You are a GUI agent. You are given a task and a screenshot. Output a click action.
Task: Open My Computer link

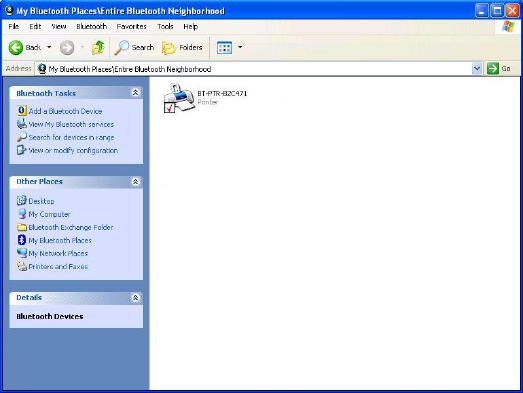tap(49, 214)
